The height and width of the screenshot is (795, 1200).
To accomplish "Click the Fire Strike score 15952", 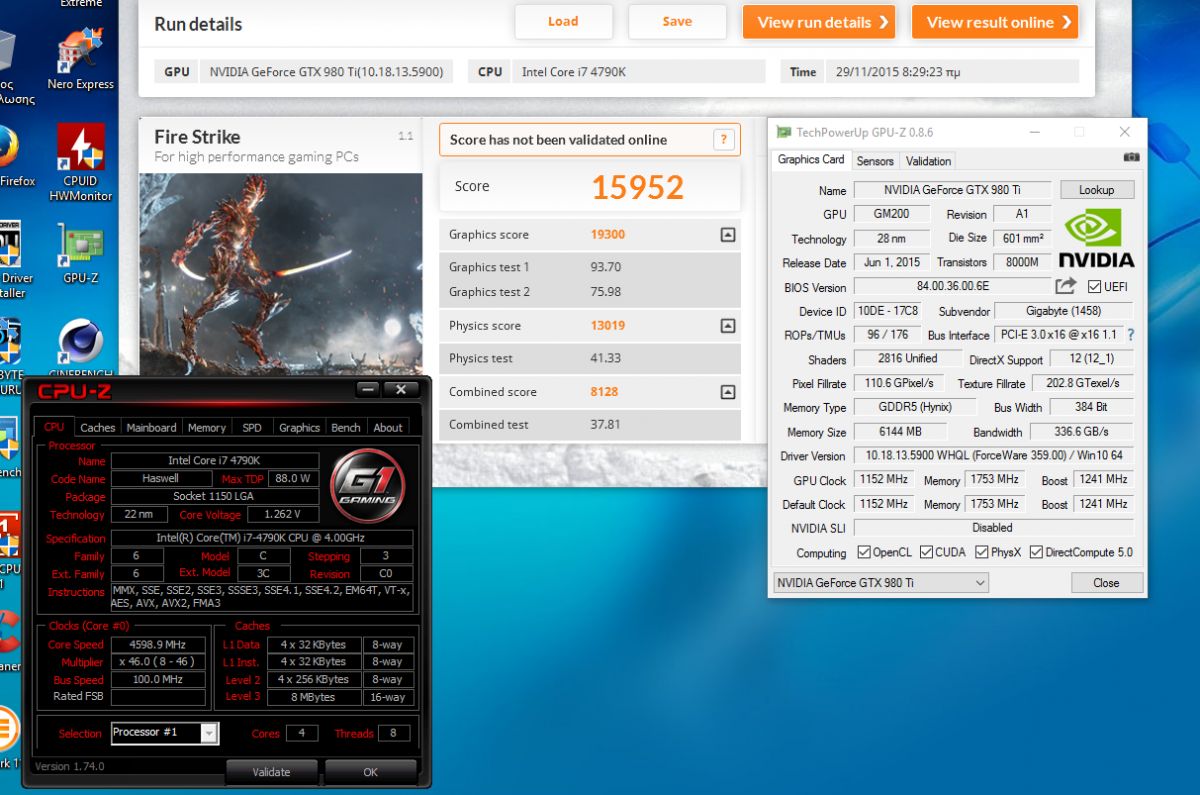I will point(637,187).
